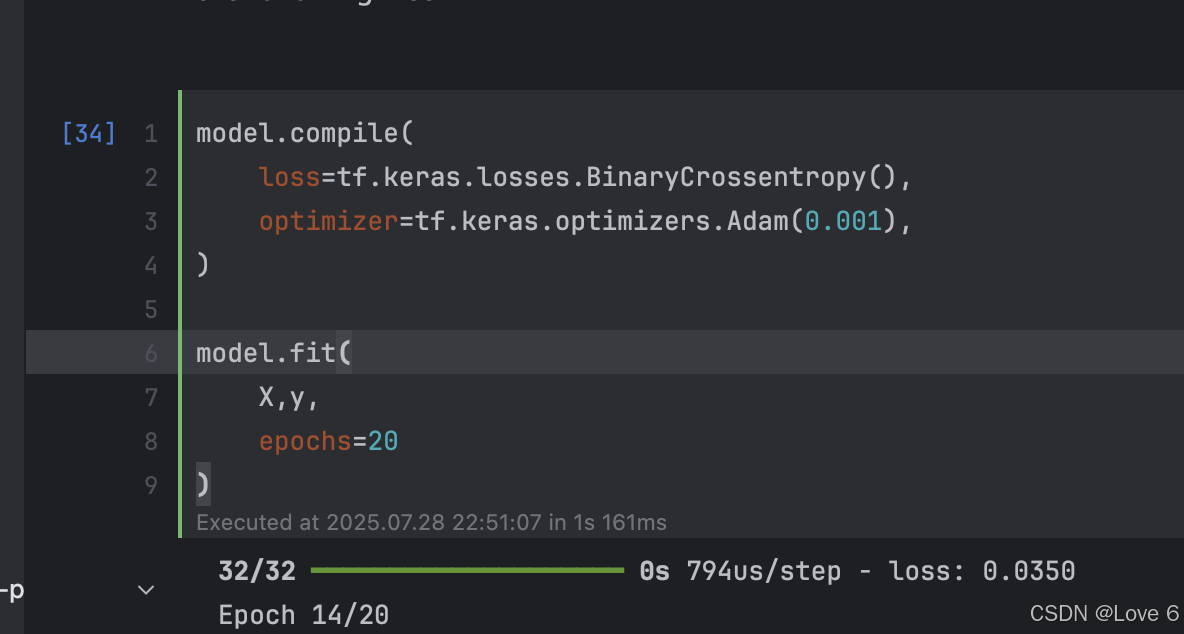The width and height of the screenshot is (1184, 634).
Task: Click the Epoch 14/20 output line
Action: pos(304,615)
